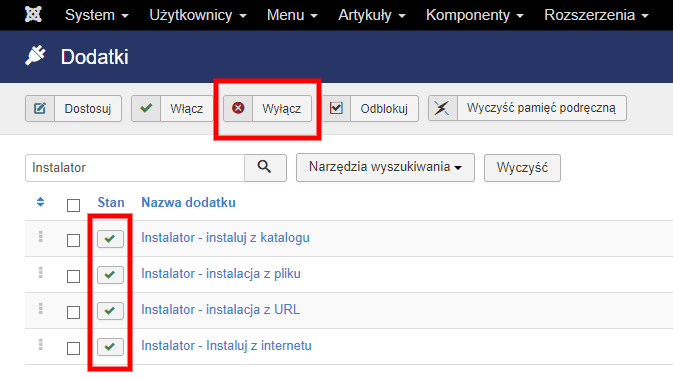Click the Odblokuj checkbox icon
Screen dimensions: 673x380
pyautogui.click(x=336, y=108)
